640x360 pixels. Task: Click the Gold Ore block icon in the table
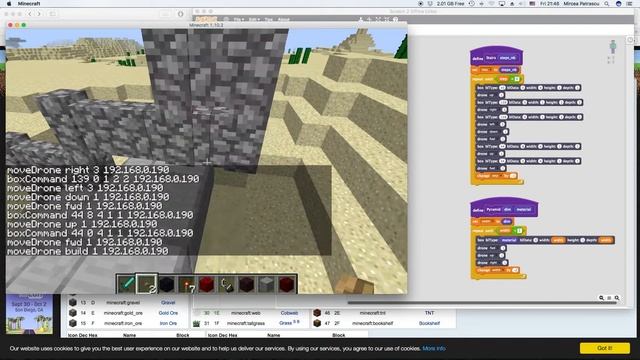click(x=73, y=313)
